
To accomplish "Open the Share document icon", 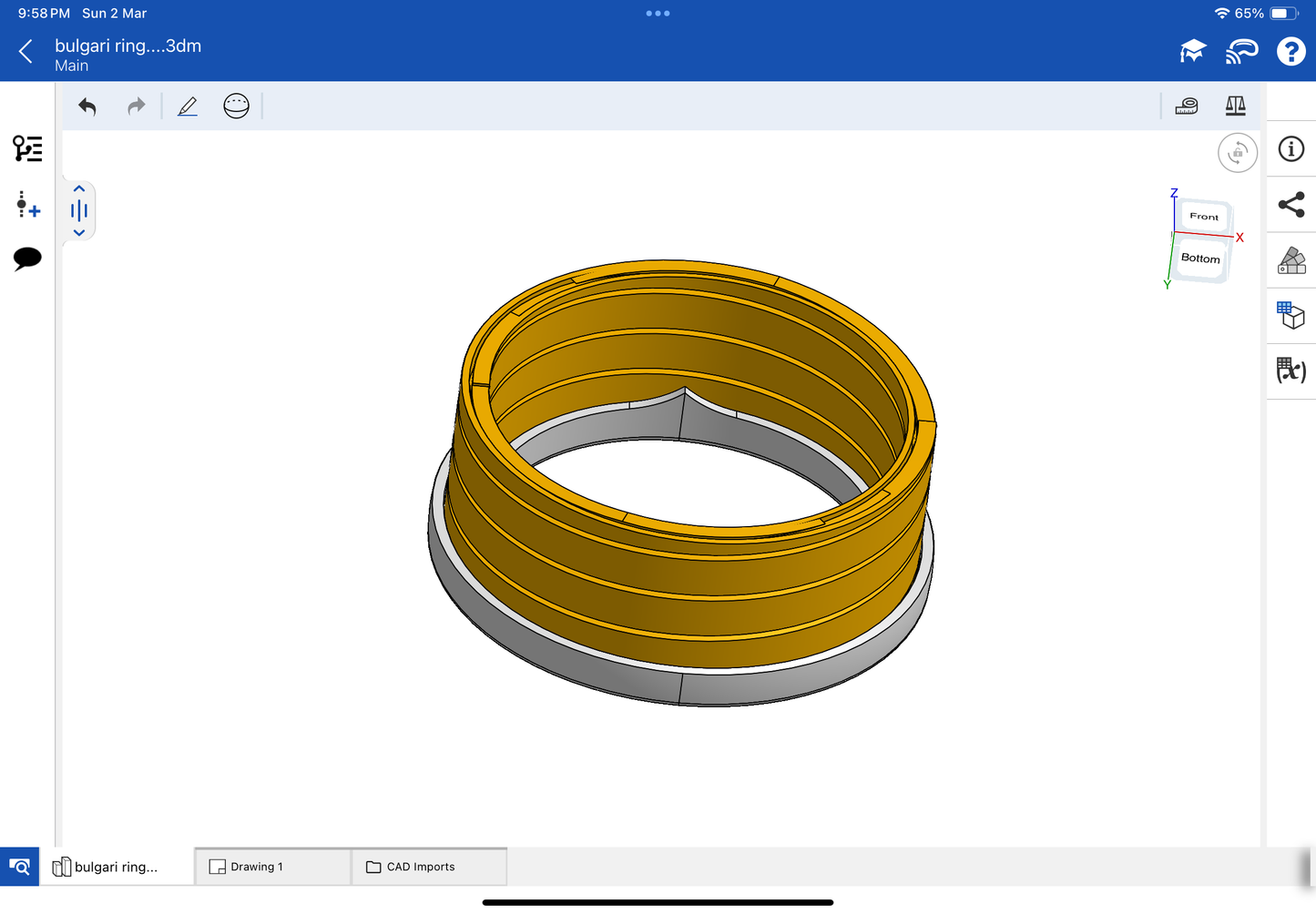I will click(x=1290, y=205).
